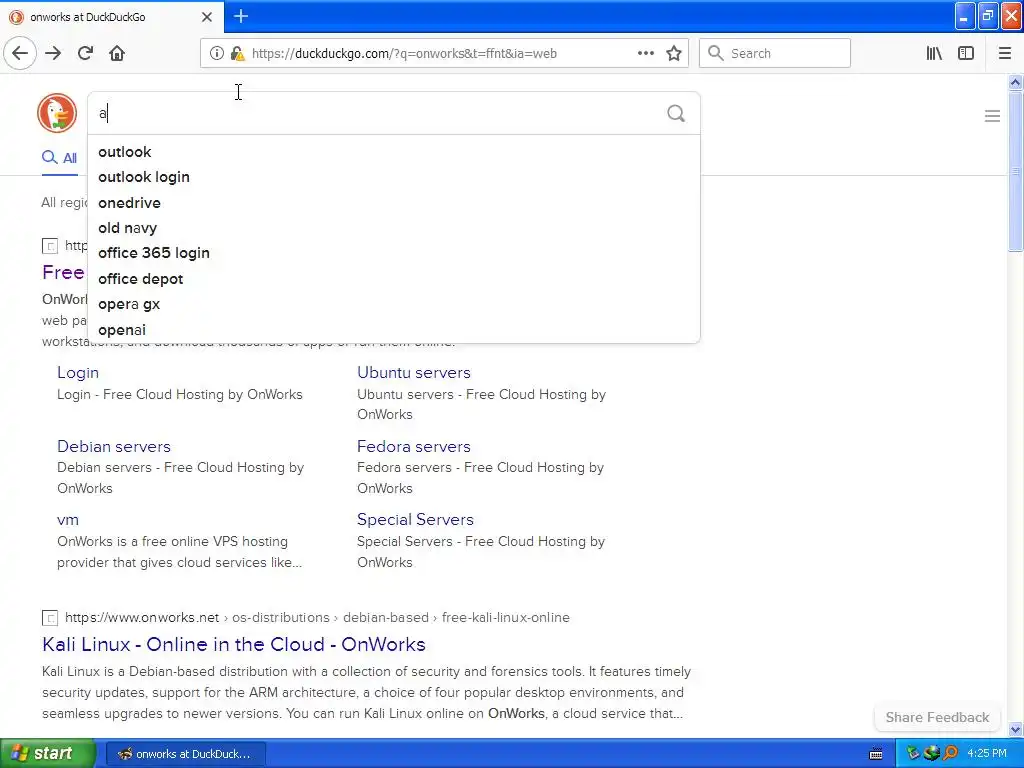Submit search with magnifier in DuckDuckGo box

pos(676,114)
